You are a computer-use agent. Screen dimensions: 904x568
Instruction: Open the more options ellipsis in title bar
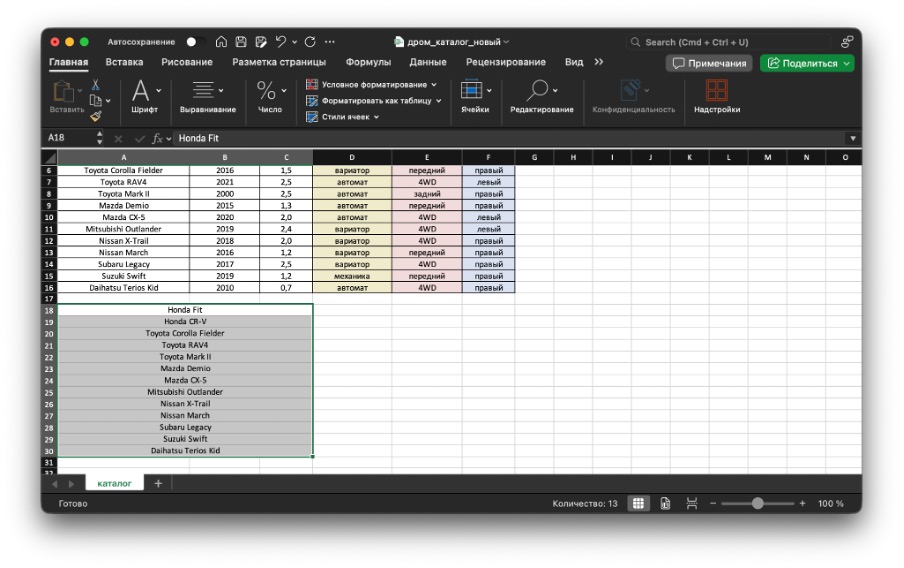click(330, 42)
